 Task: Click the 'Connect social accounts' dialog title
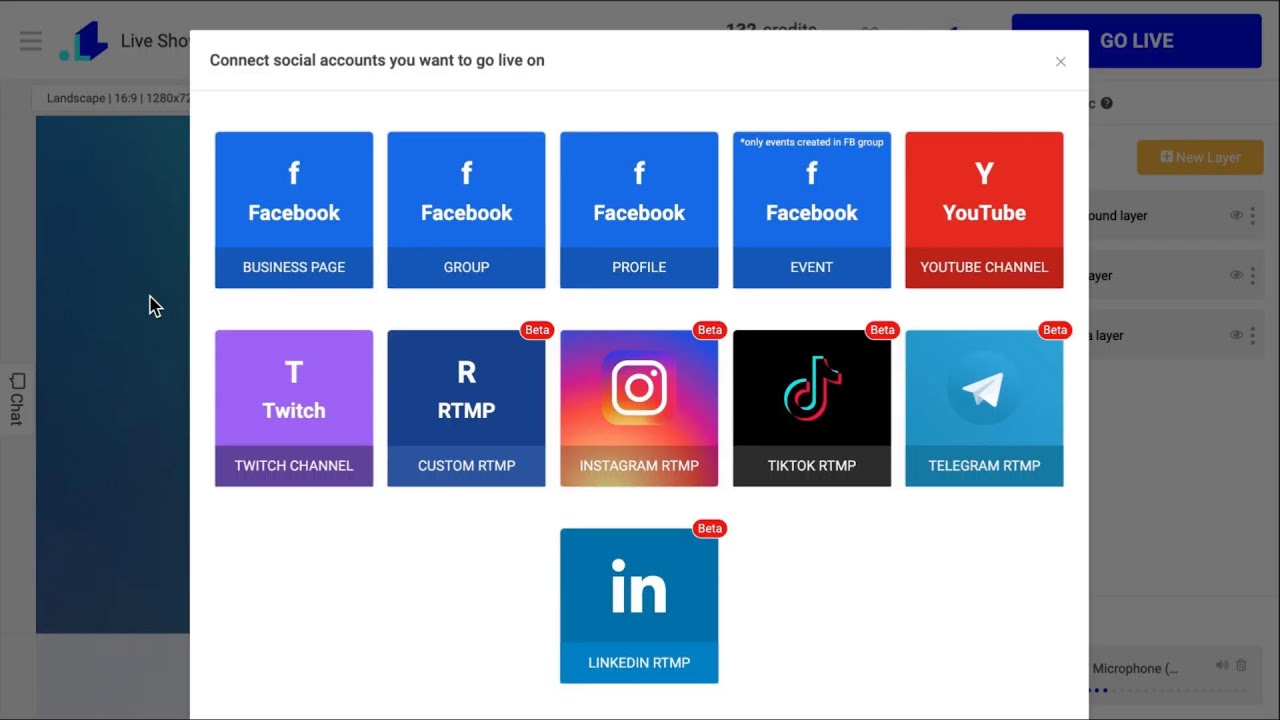(x=377, y=60)
